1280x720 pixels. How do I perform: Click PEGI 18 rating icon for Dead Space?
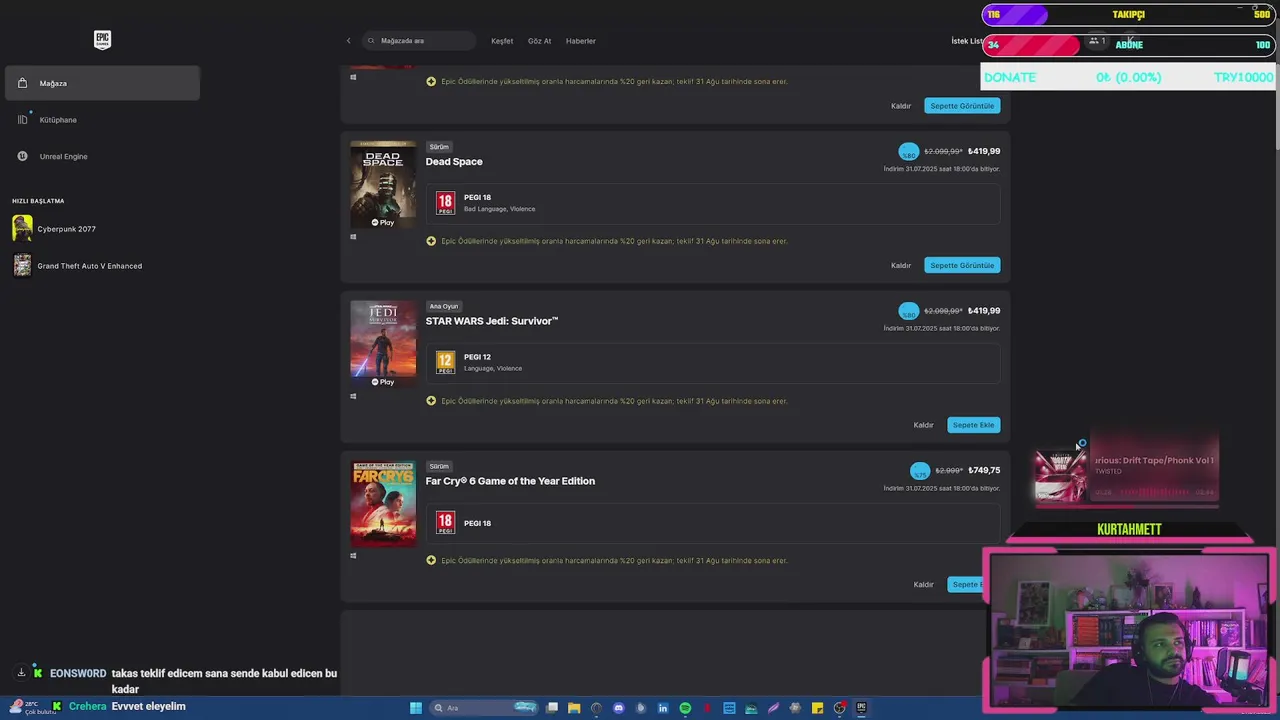445,203
